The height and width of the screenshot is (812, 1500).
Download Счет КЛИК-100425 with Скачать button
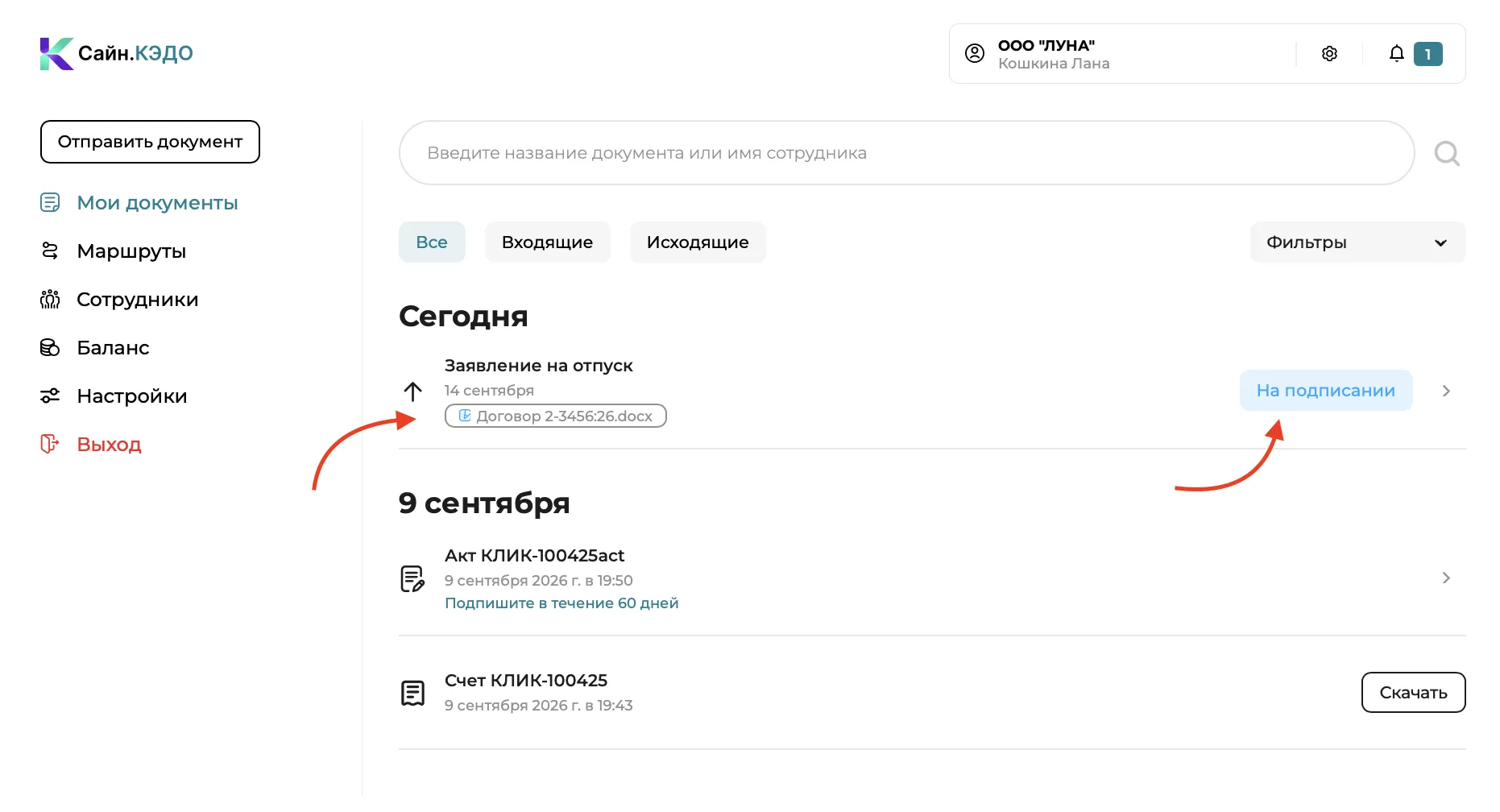1413,692
